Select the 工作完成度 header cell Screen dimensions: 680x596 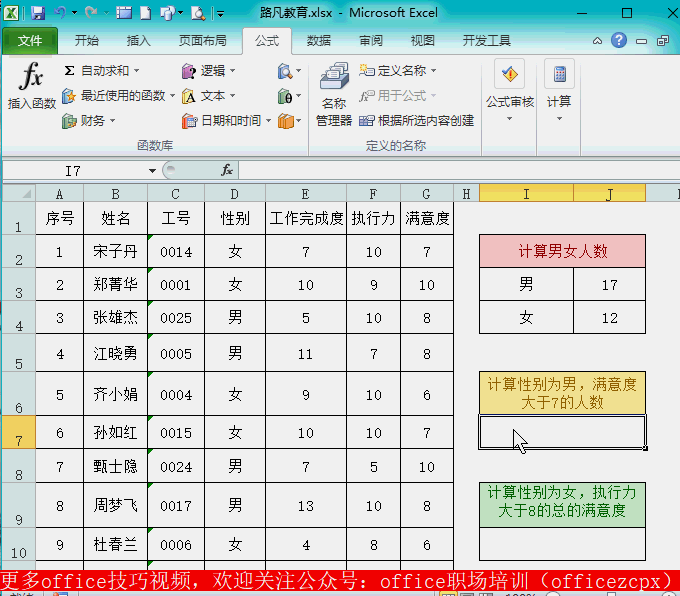[306, 218]
